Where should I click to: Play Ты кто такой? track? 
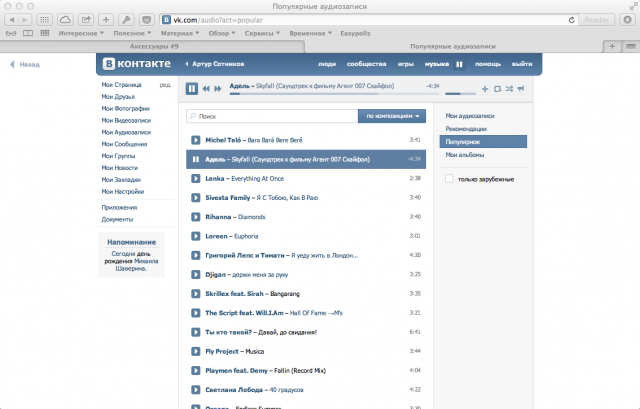(x=196, y=332)
